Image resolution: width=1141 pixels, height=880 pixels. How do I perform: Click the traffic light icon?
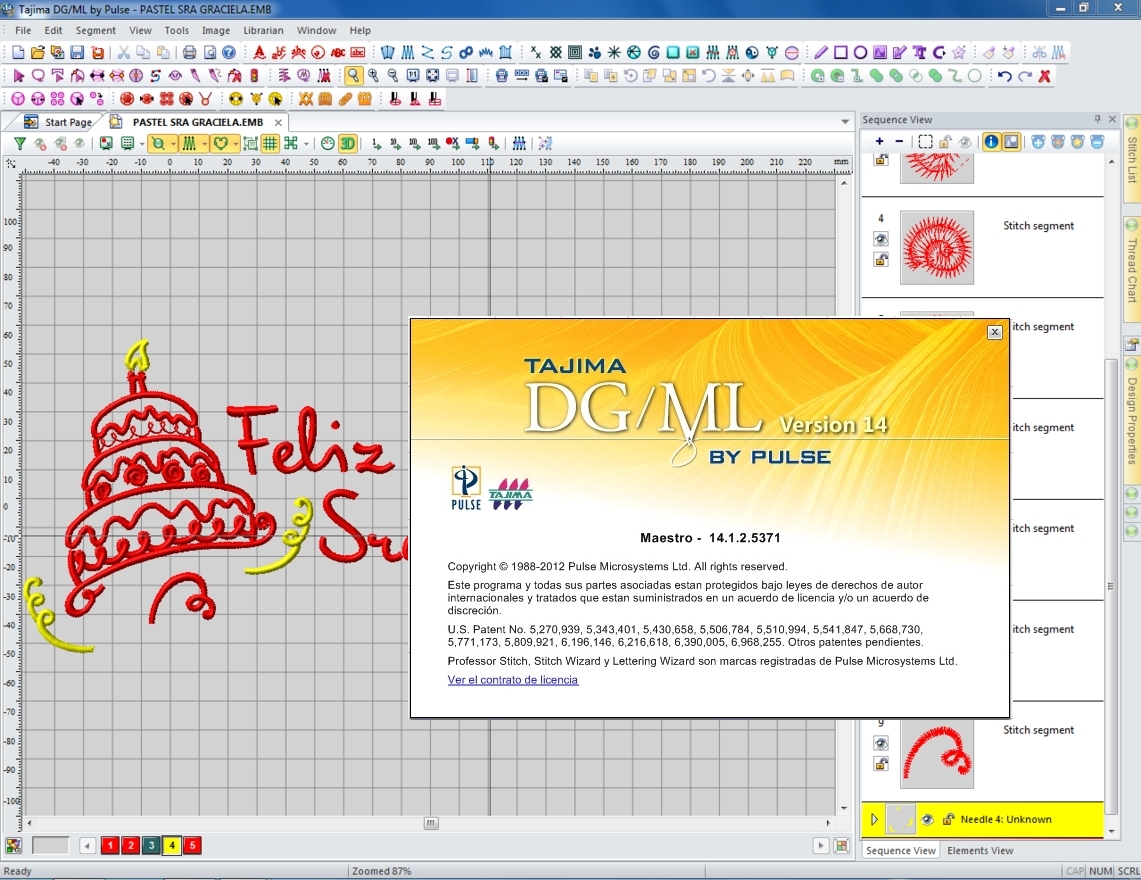(x=254, y=76)
